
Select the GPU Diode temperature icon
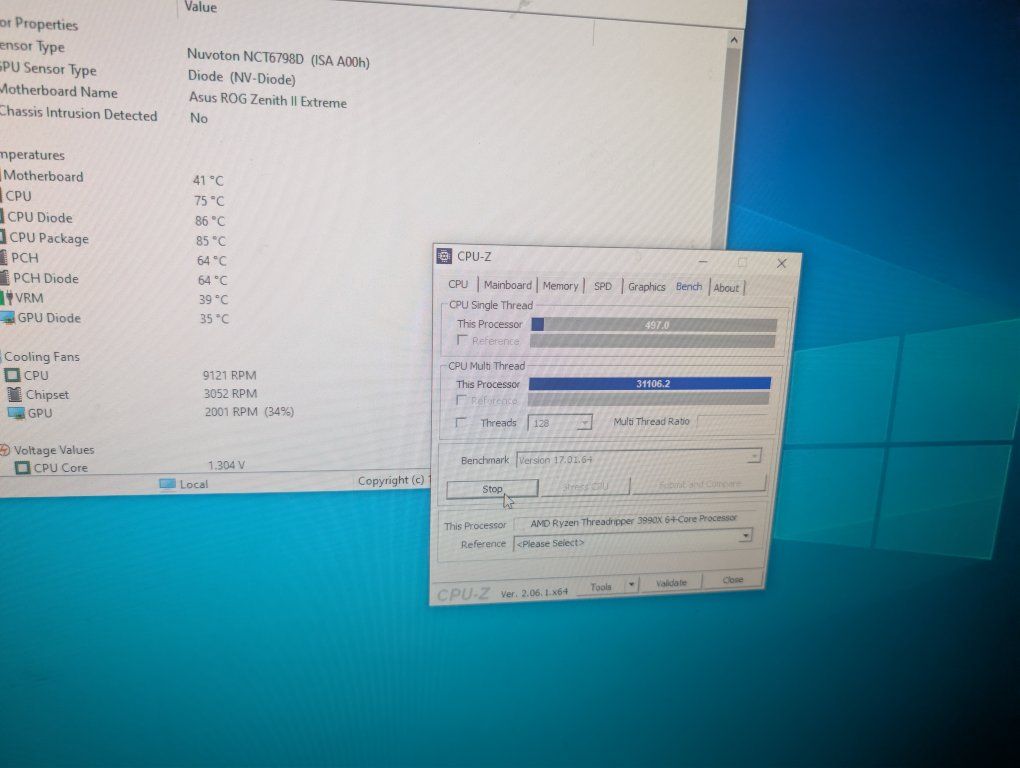[8, 318]
